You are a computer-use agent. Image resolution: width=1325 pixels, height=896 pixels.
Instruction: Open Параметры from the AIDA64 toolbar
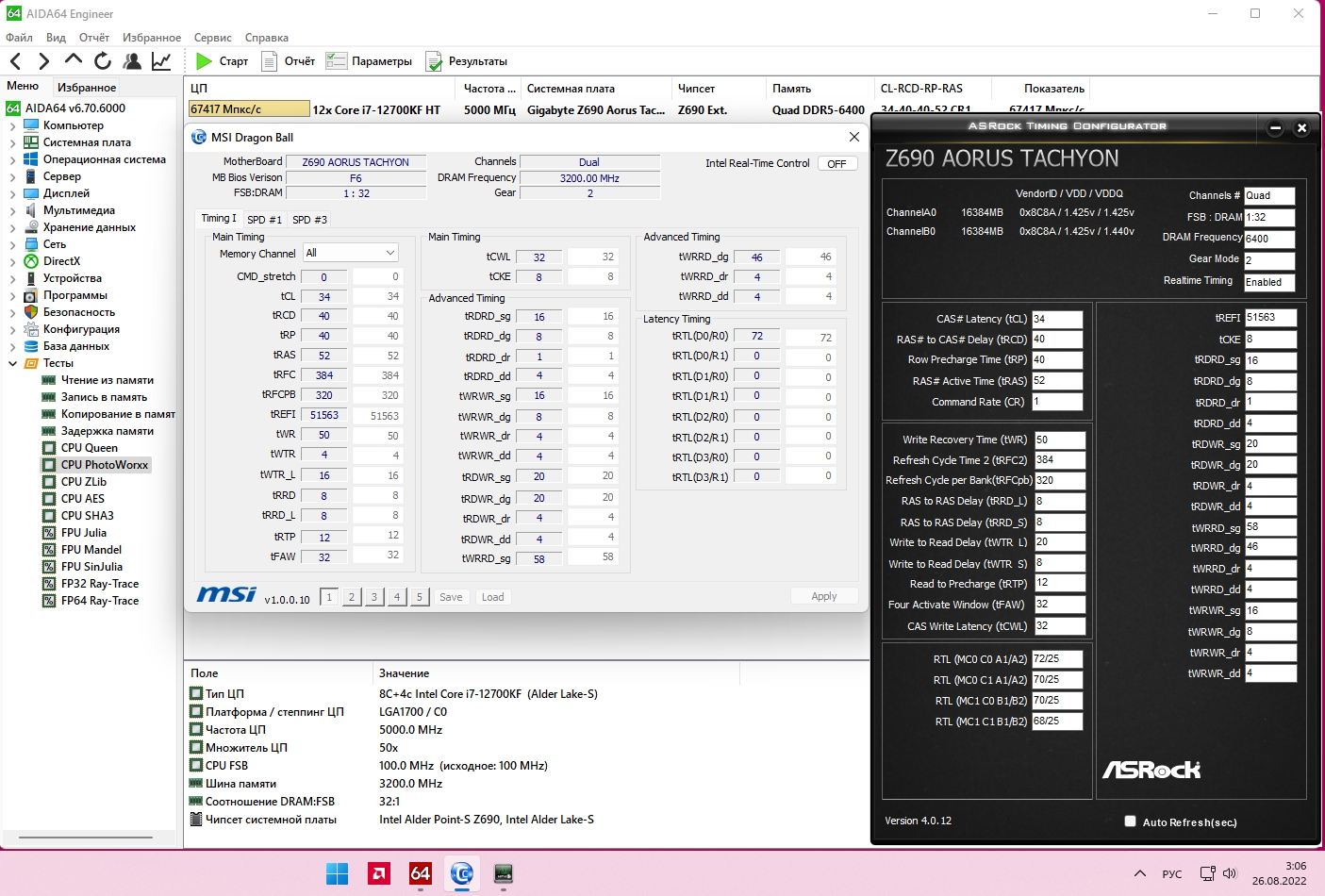369,61
